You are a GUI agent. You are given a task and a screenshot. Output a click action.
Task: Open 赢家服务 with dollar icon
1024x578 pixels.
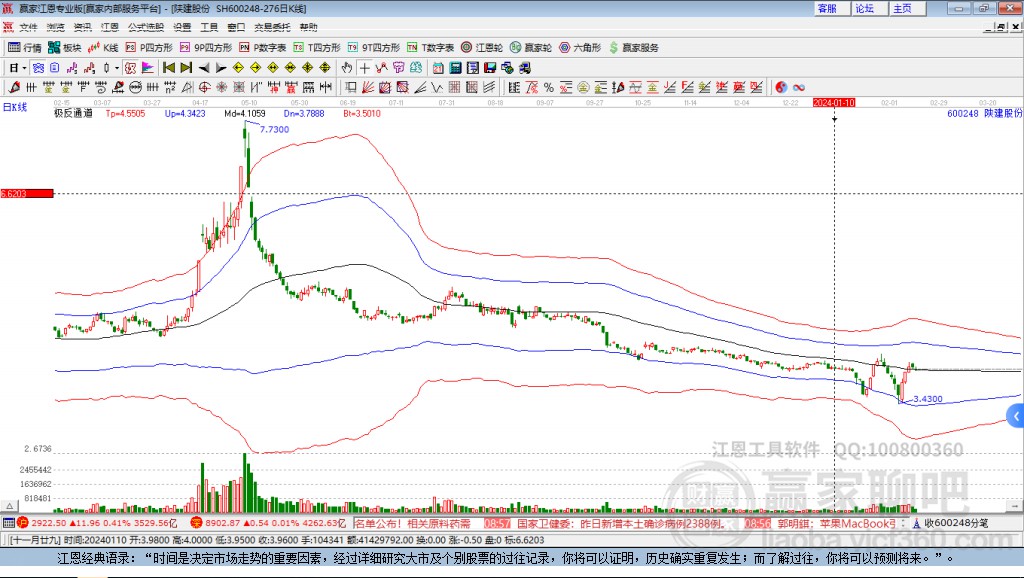click(633, 48)
